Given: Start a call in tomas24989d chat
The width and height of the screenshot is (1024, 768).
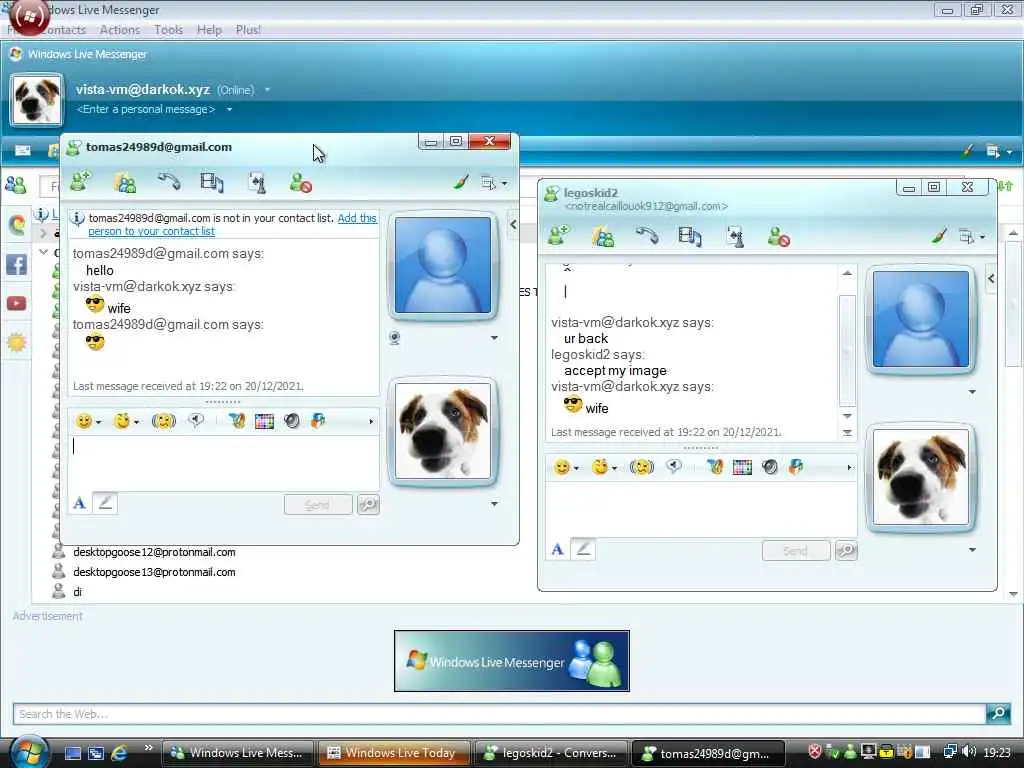Looking at the screenshot, I should pyautogui.click(x=168, y=182).
